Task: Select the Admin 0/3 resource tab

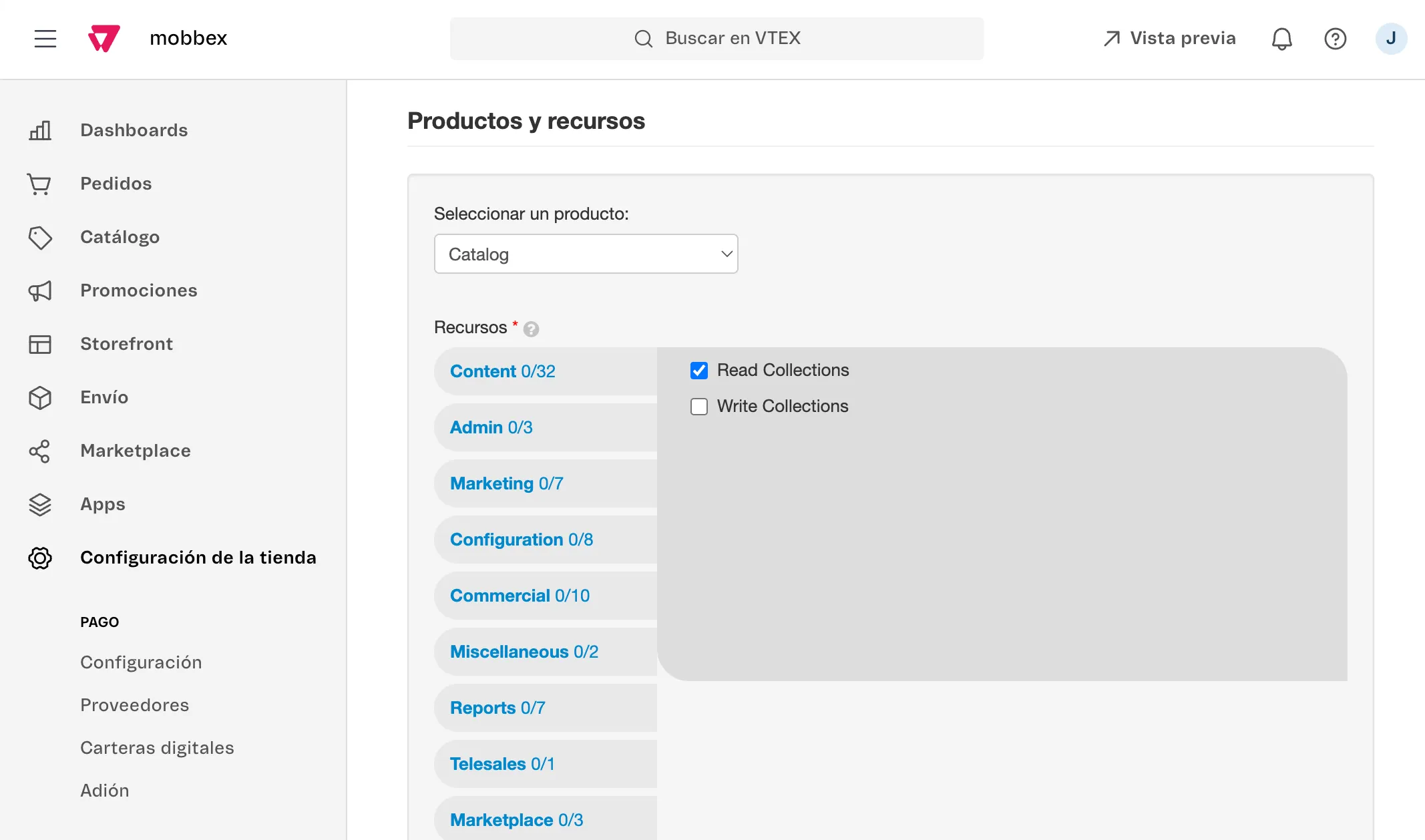Action: (x=546, y=427)
